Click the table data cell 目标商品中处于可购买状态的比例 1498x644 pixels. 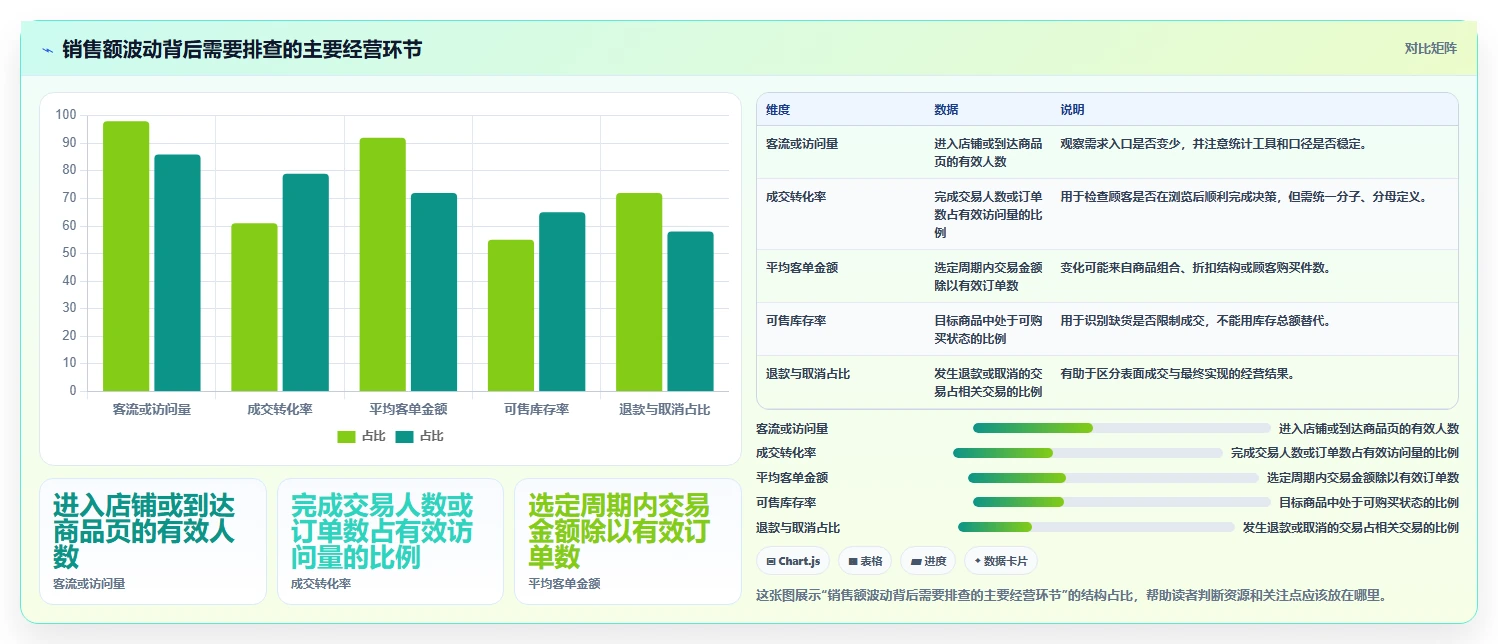[x=989, y=329]
